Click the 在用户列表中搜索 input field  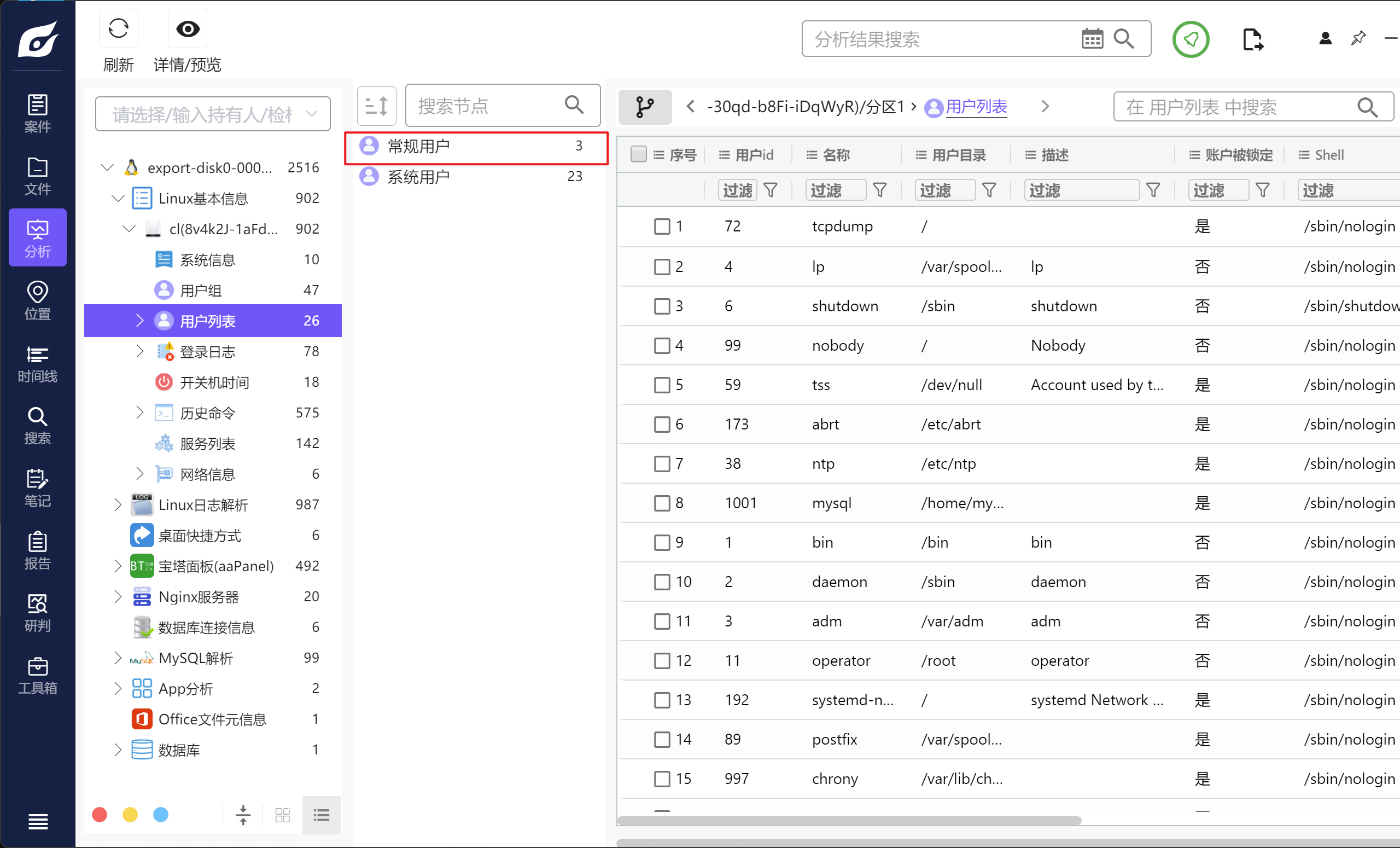click(x=1233, y=107)
